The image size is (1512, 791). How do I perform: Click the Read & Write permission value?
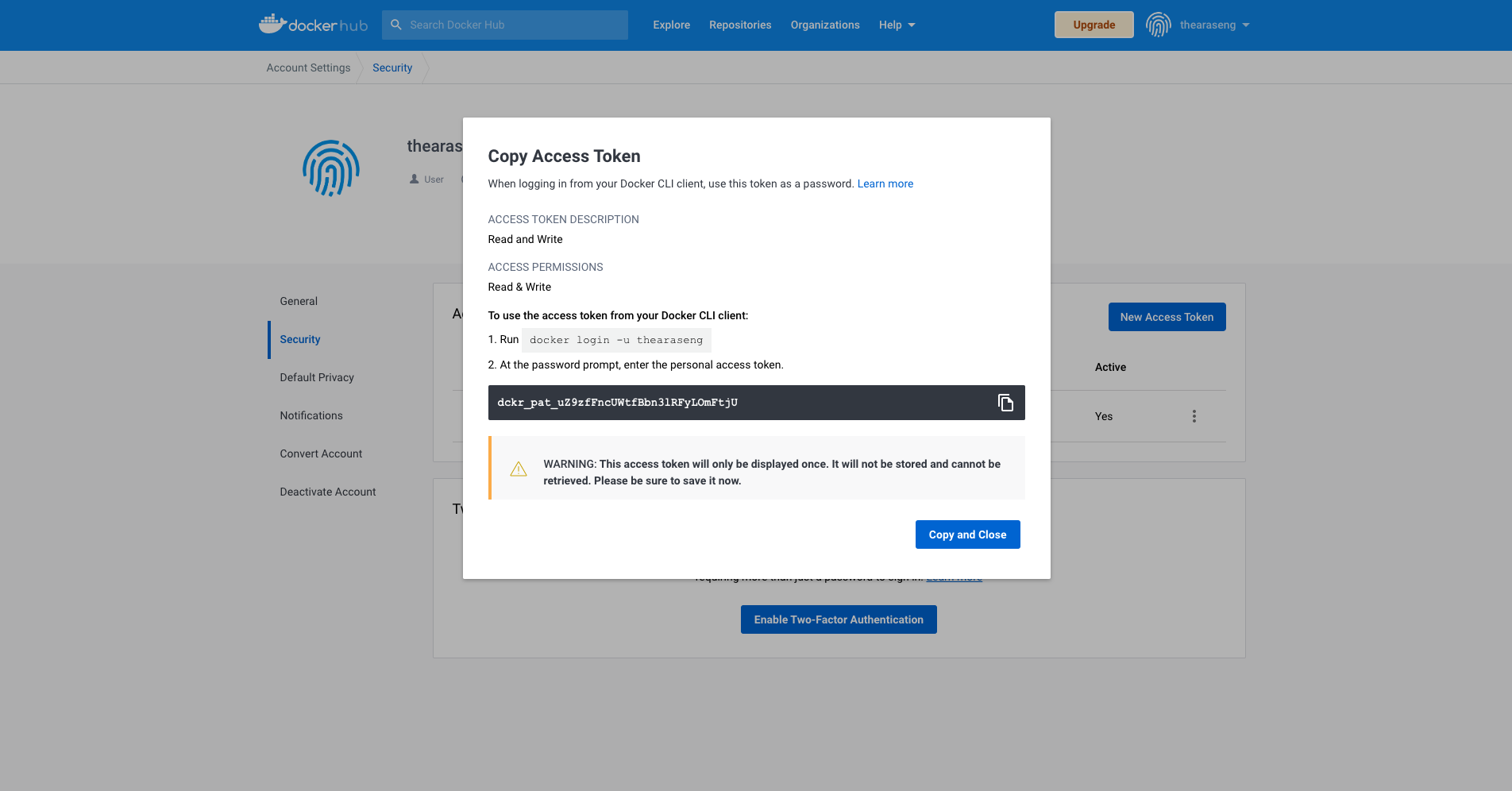click(x=519, y=287)
